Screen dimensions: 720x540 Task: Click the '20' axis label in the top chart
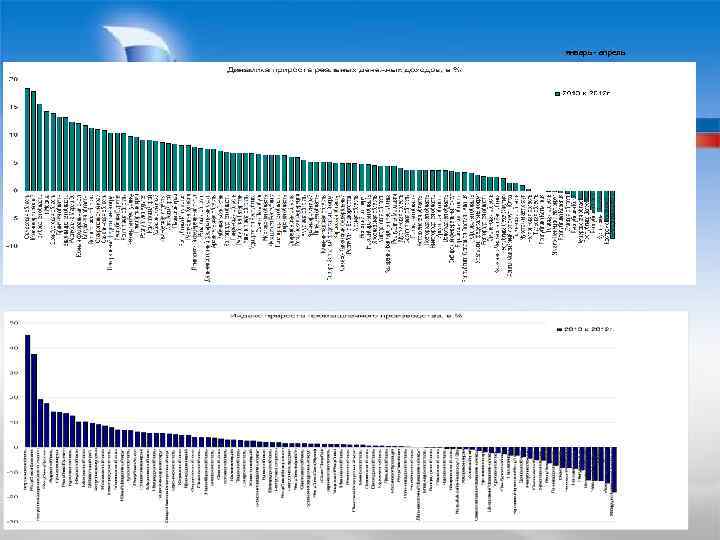(x=13, y=79)
